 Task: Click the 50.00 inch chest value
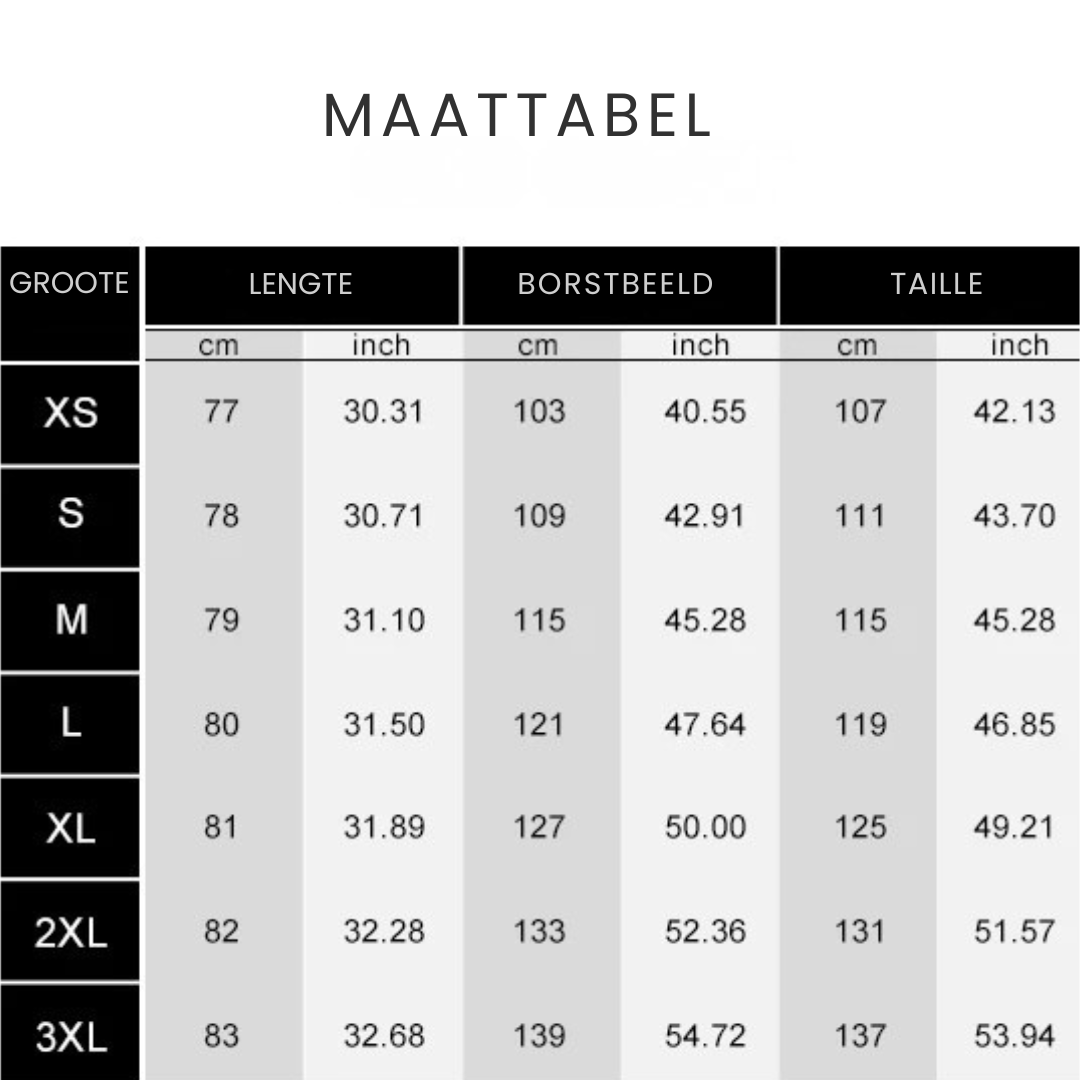(705, 827)
